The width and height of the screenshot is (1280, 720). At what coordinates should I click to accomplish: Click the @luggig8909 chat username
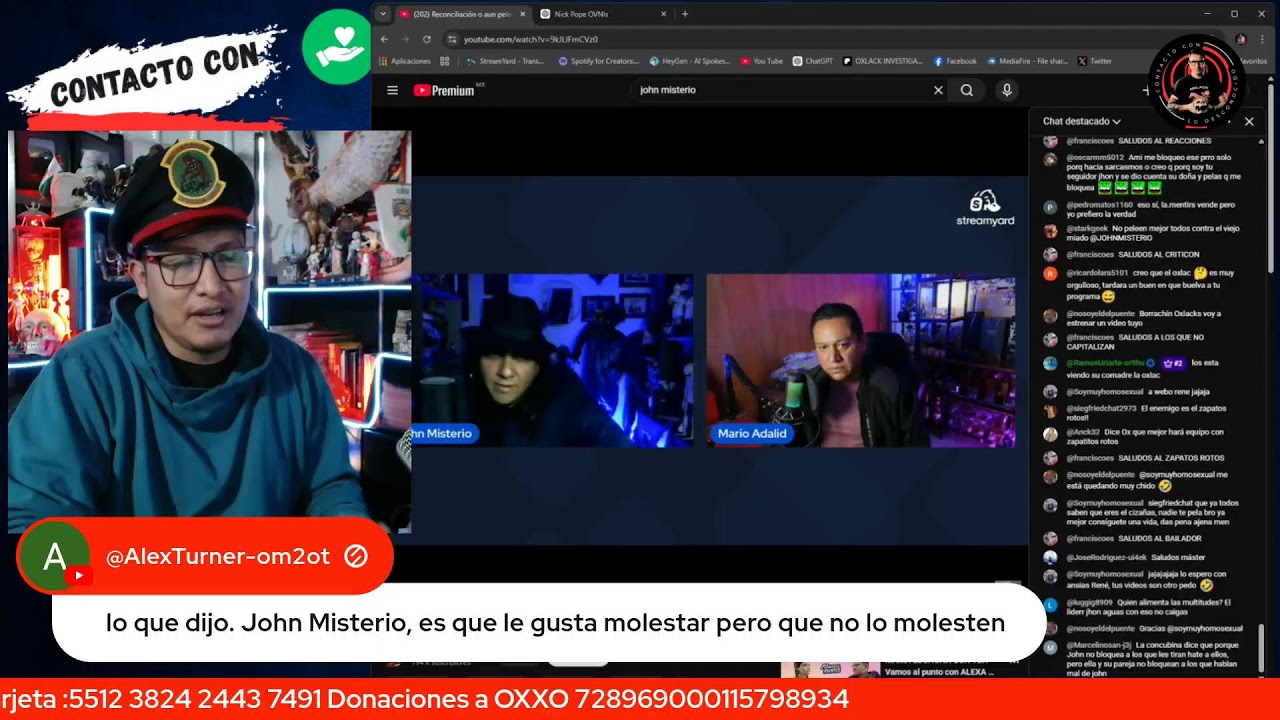tap(1091, 603)
